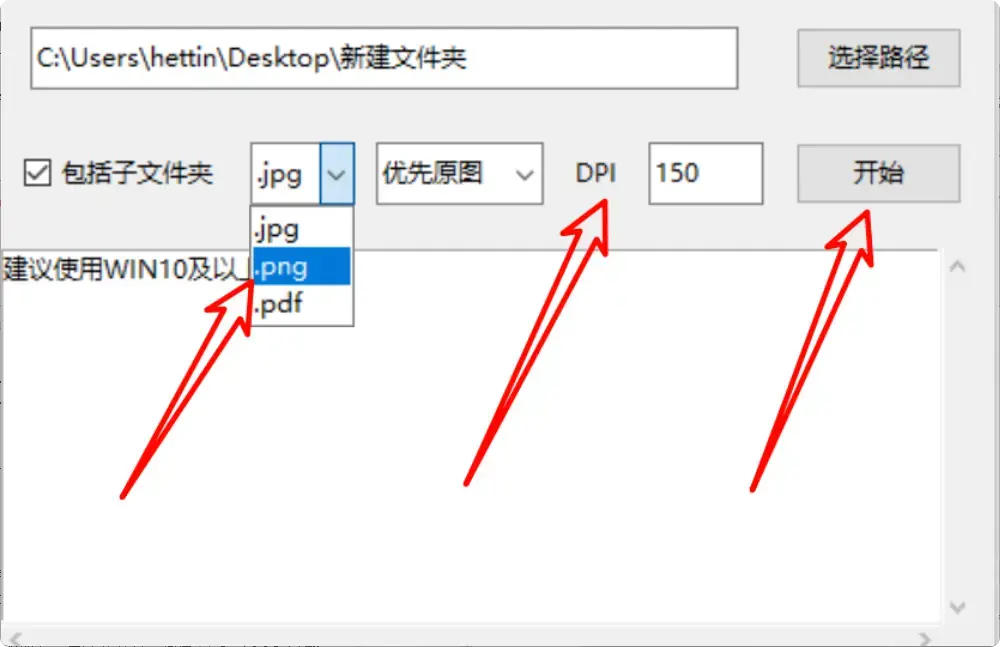Viewport: 1000px width, 647px height.
Task: Toggle the 包括子文件夹 checkbox
Action: click(x=37, y=173)
